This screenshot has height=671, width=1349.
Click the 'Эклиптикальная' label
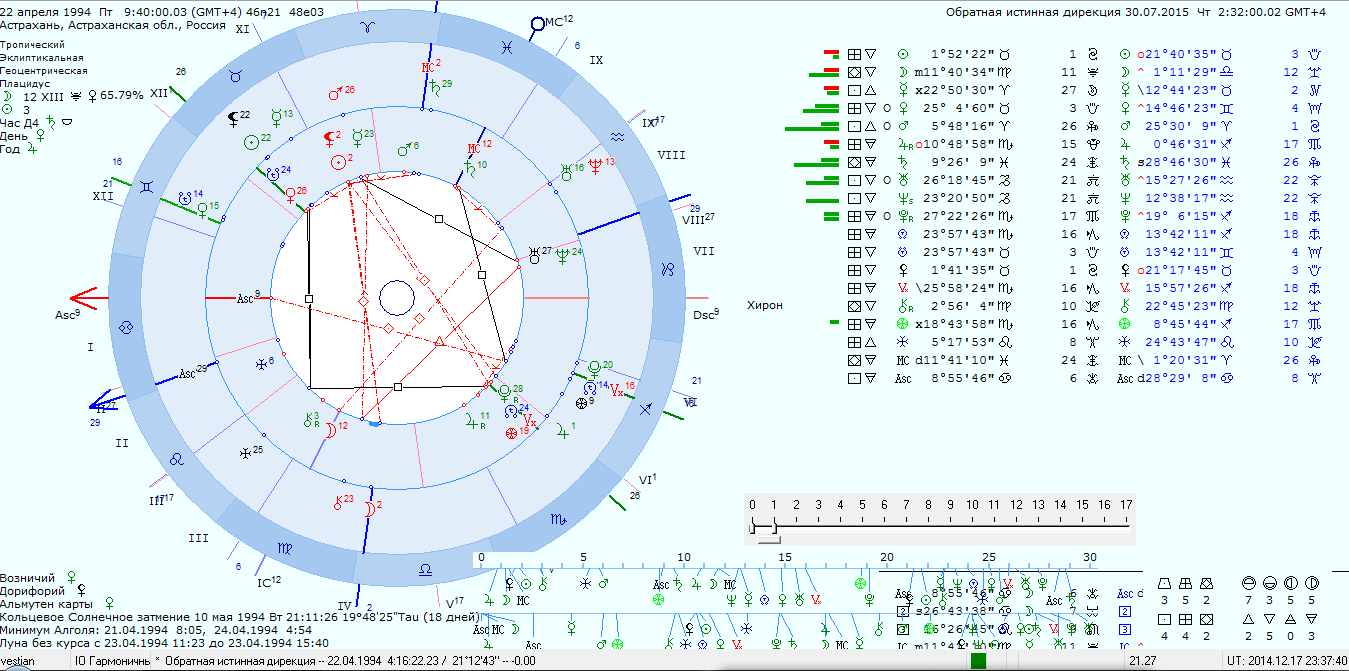pos(42,58)
